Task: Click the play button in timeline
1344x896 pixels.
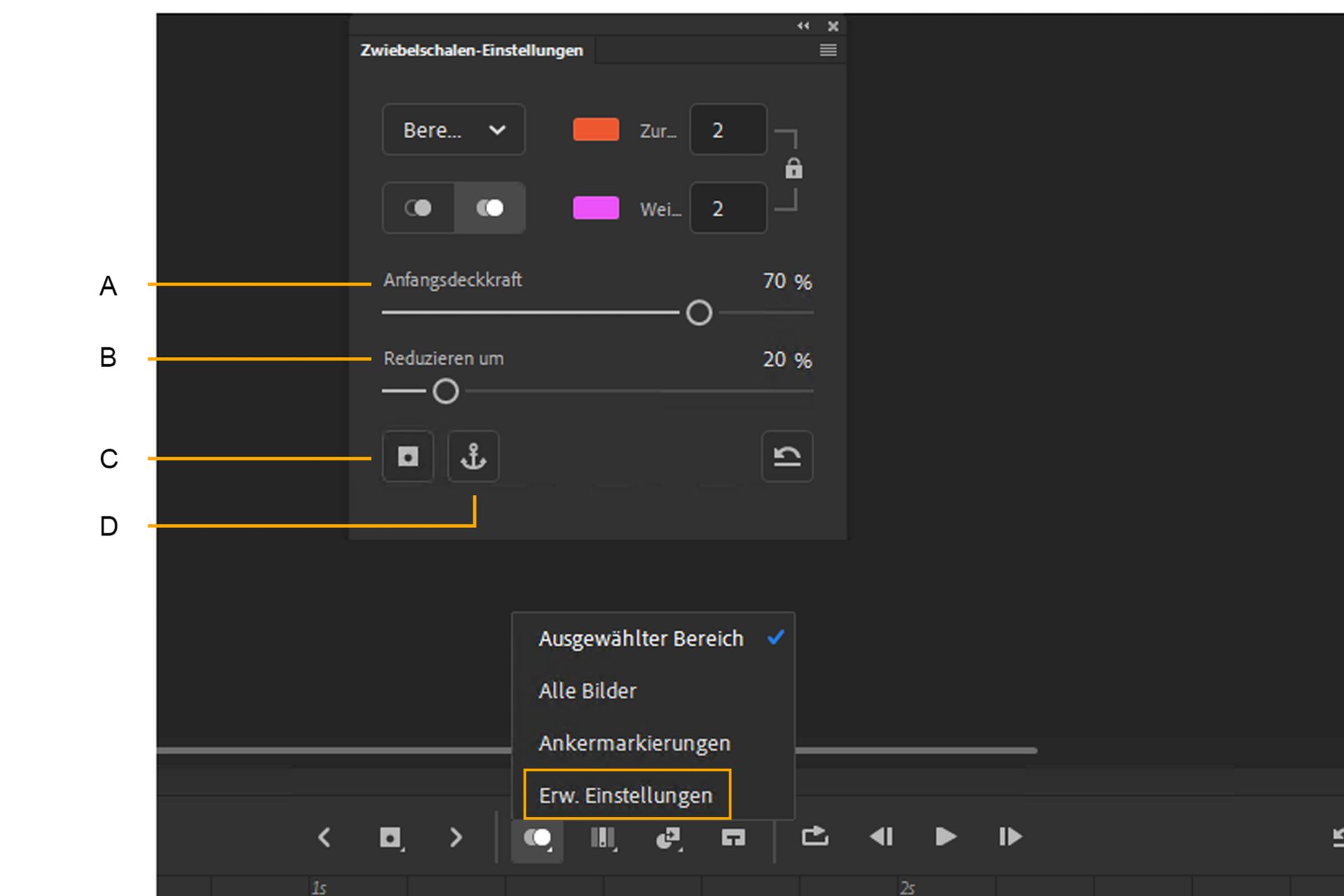Action: click(945, 836)
